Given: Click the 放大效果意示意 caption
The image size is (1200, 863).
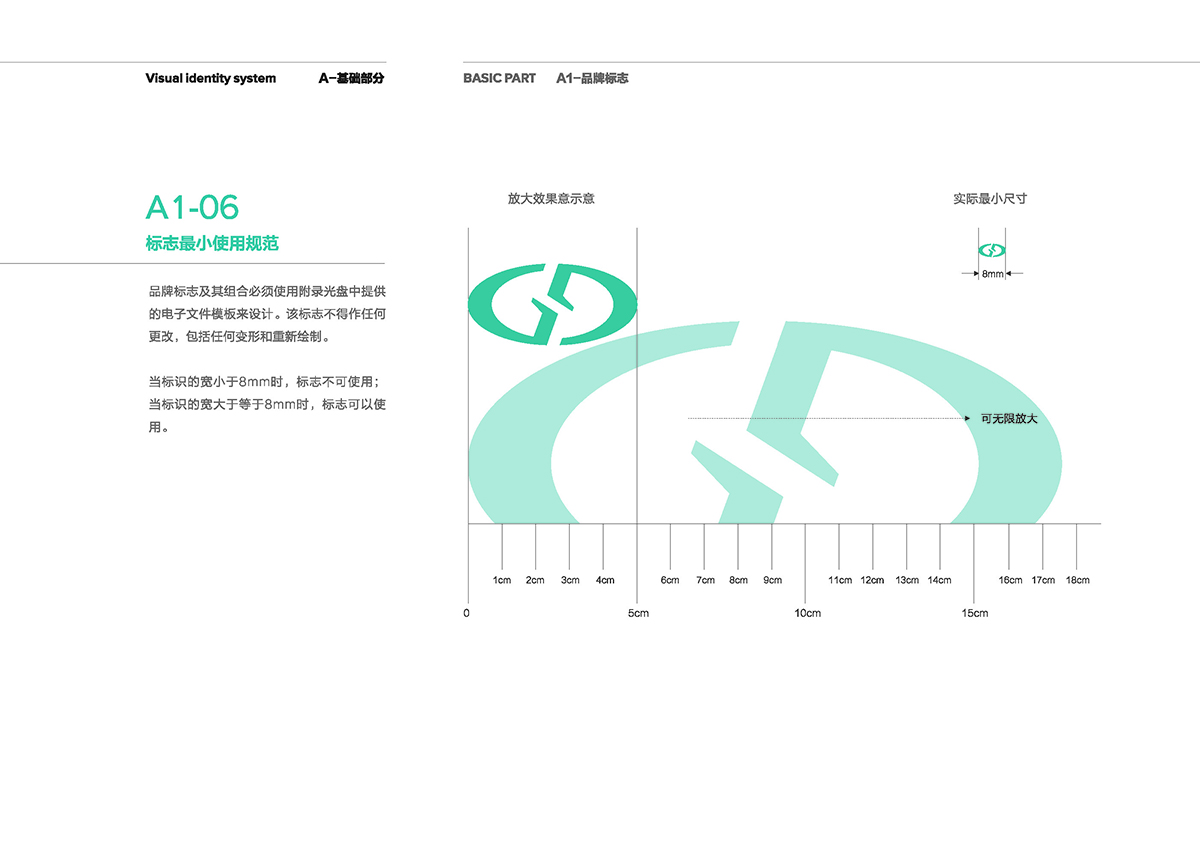Looking at the screenshot, I should click(x=551, y=199).
